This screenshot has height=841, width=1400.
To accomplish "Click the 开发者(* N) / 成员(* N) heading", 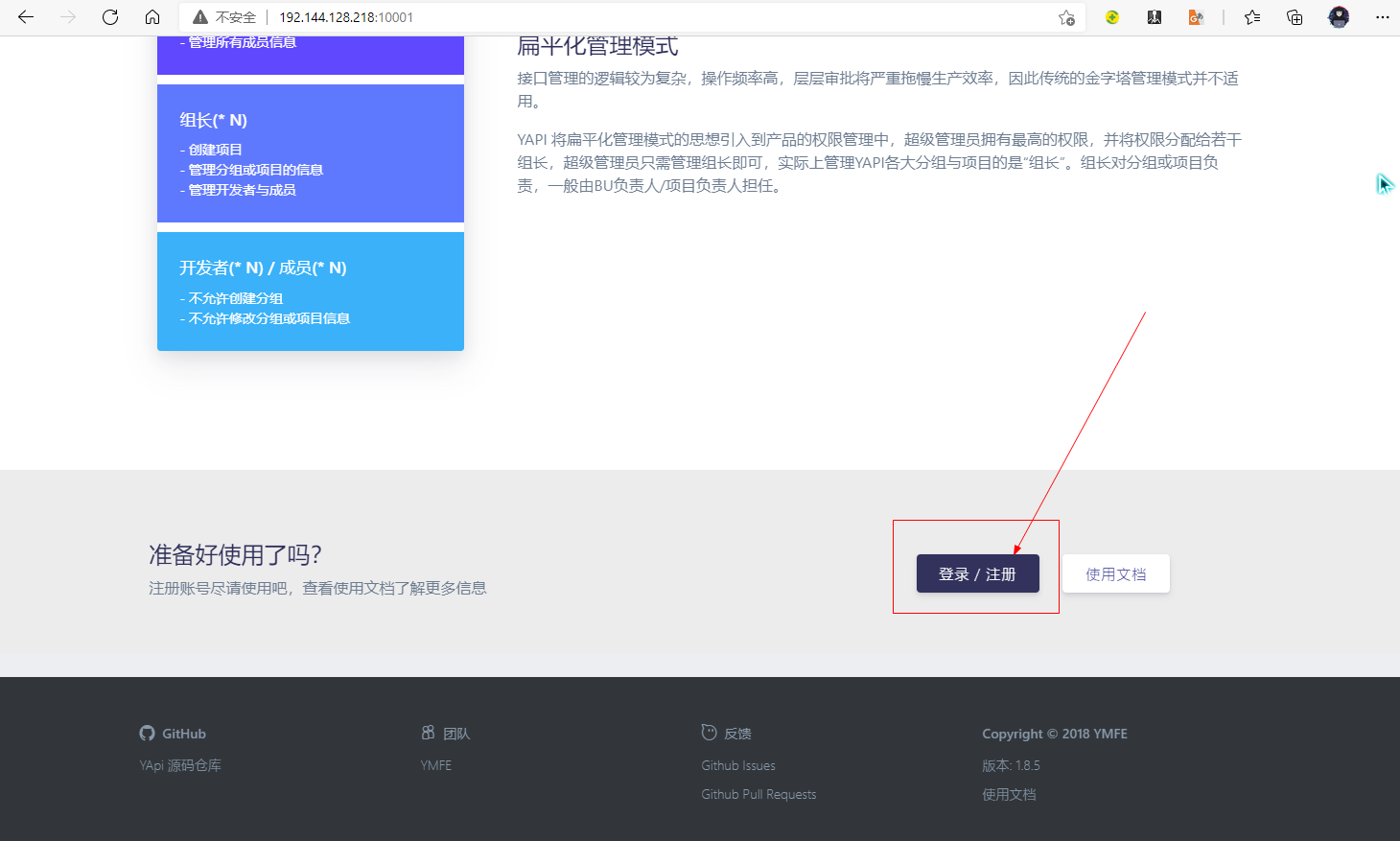I will pos(263,268).
